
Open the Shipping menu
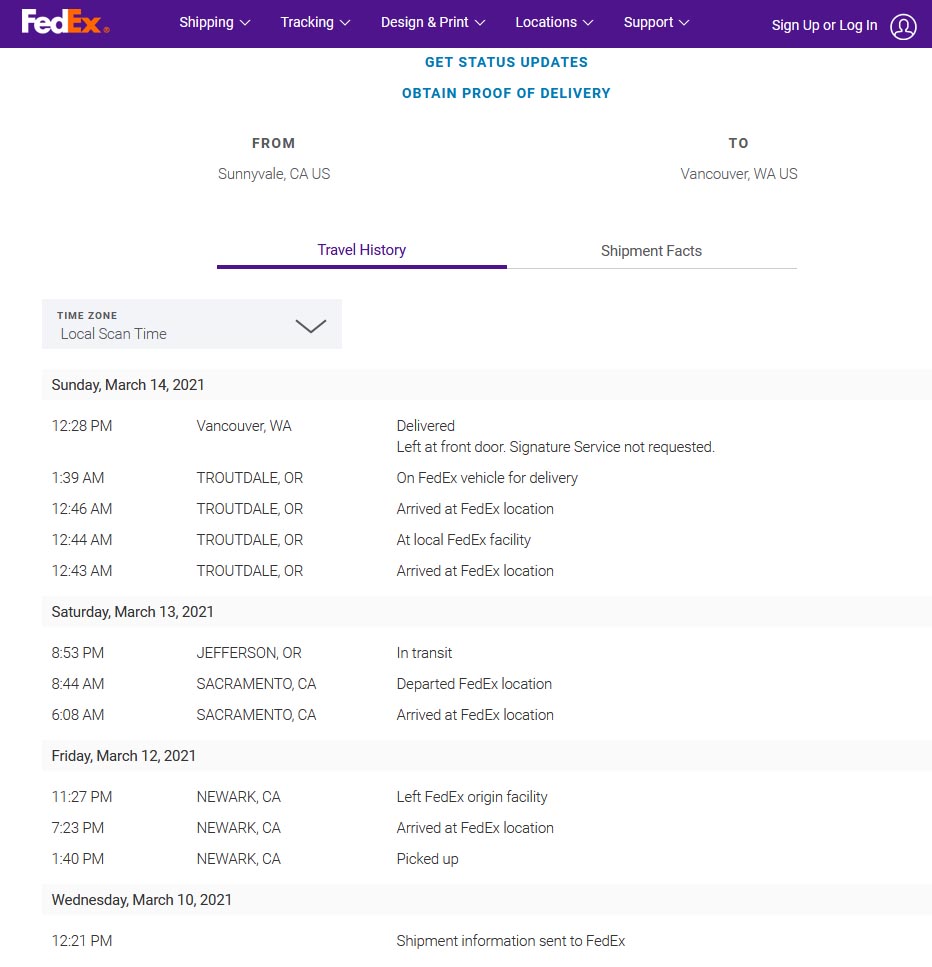215,22
